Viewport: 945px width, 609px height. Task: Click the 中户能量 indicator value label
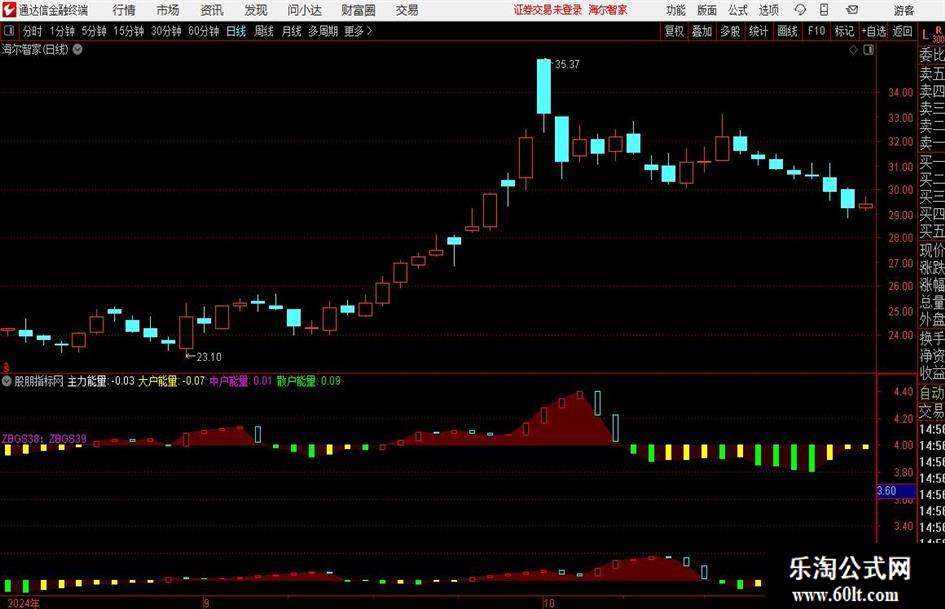pos(240,381)
